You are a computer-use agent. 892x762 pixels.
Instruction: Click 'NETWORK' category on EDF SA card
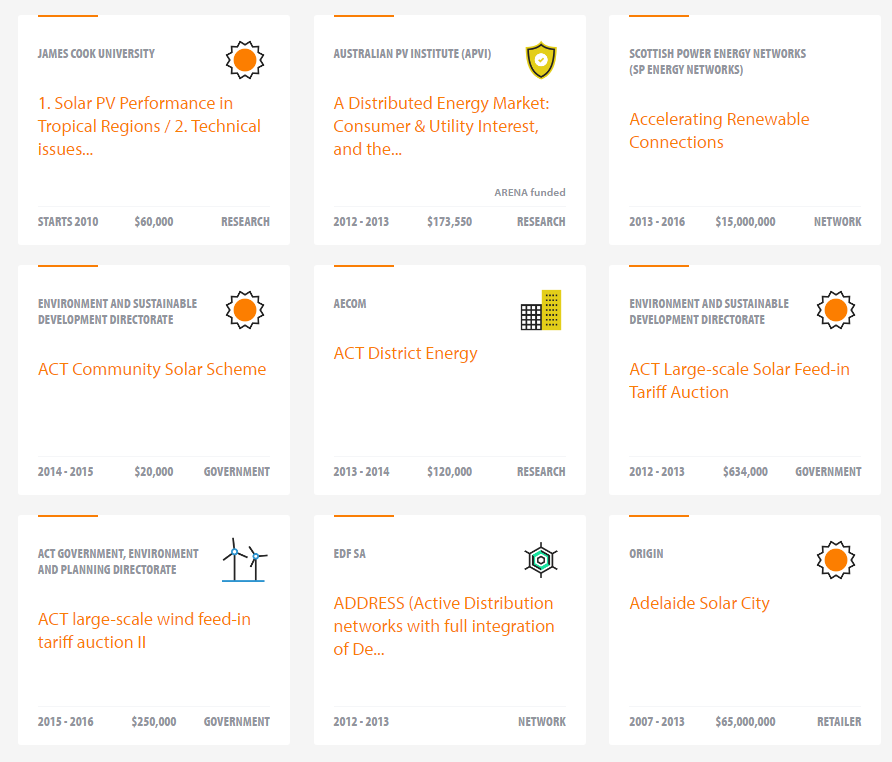(x=542, y=721)
